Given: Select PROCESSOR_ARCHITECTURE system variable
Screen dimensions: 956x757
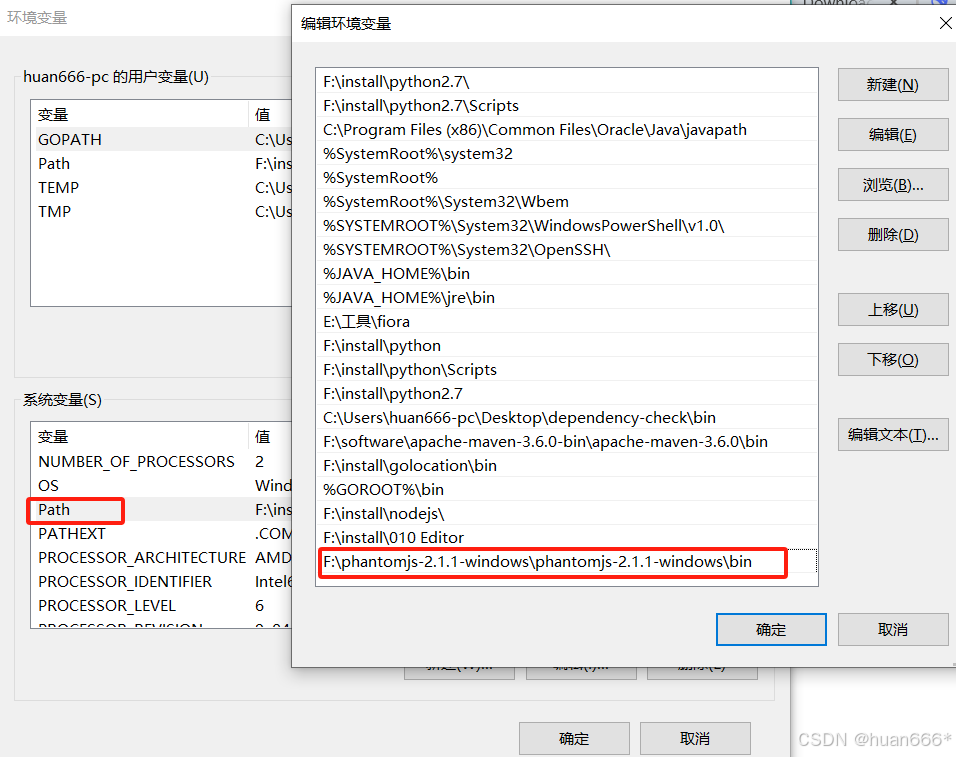Looking at the screenshot, I should tap(162, 558).
